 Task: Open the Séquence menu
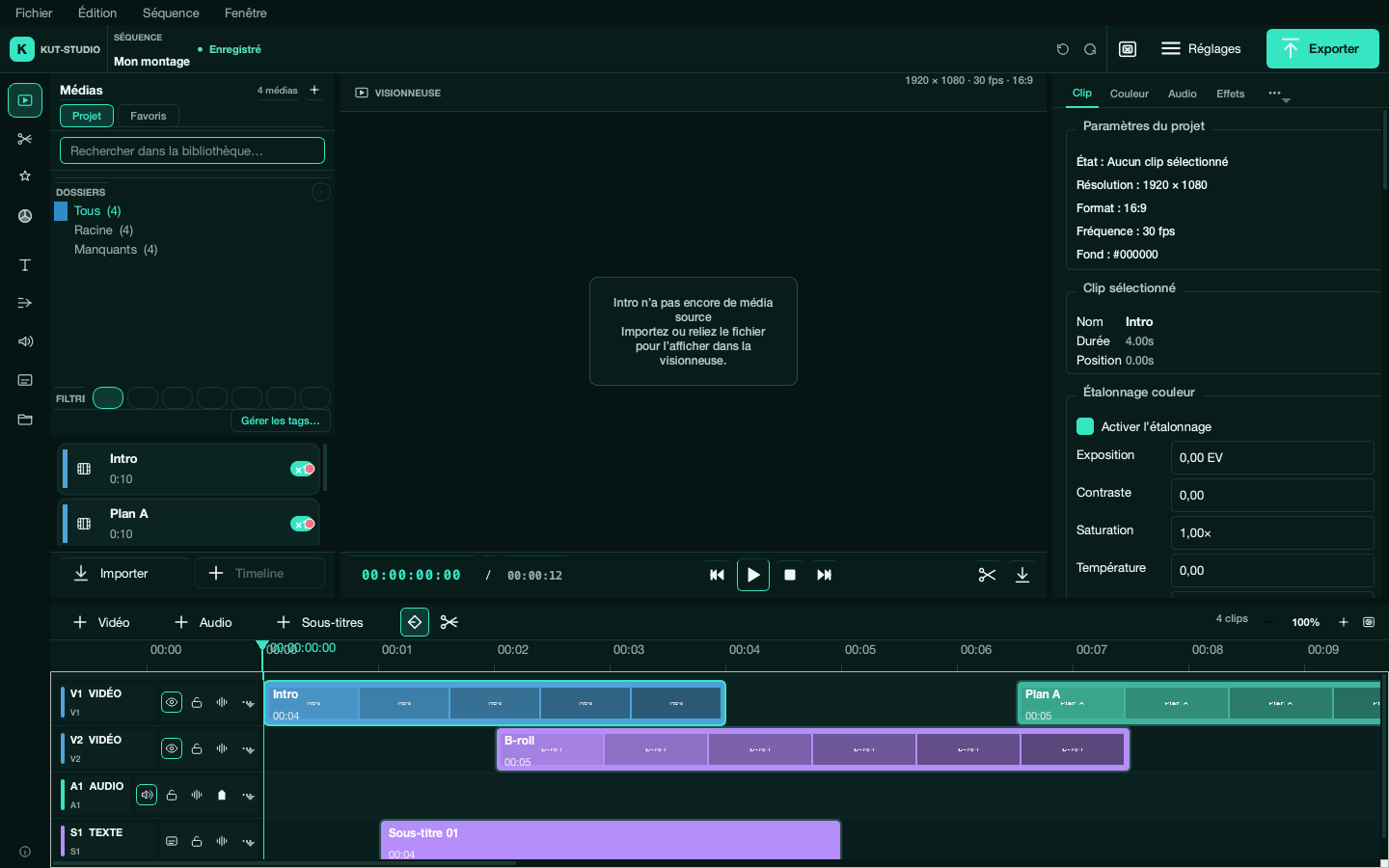click(171, 13)
